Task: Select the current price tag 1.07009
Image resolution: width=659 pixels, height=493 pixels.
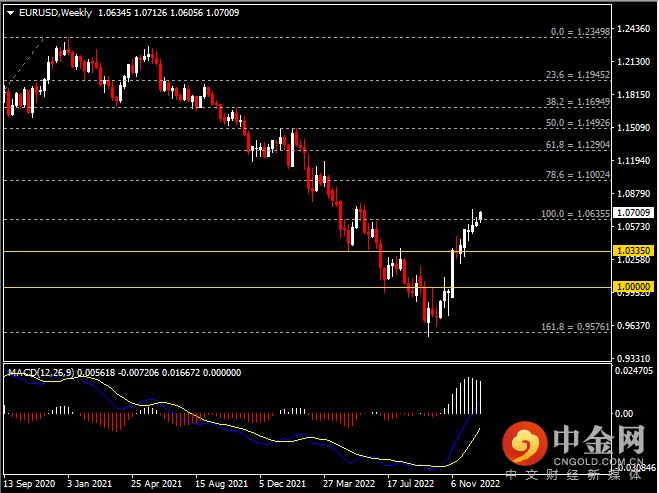Action: (x=634, y=213)
